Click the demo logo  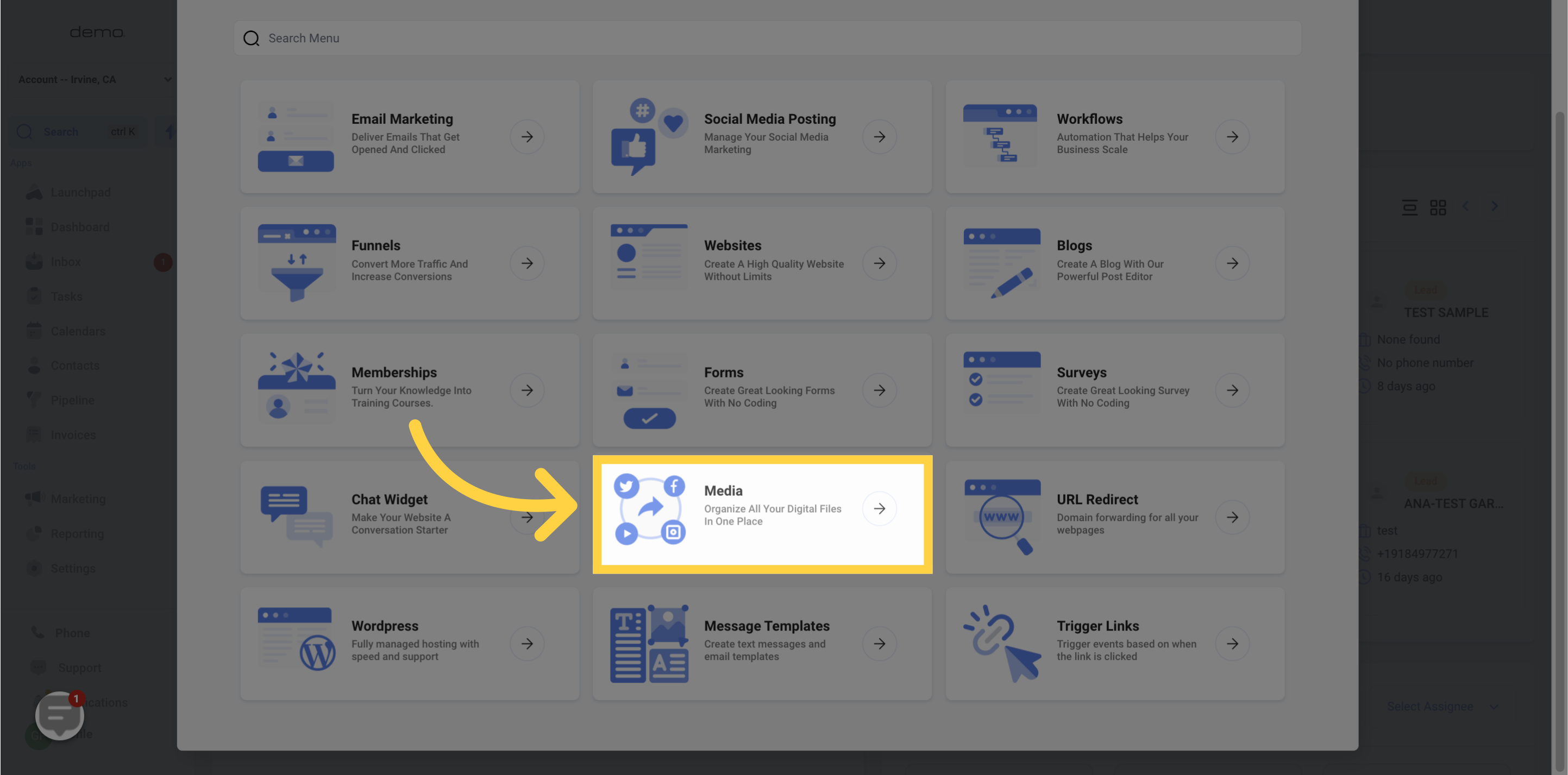(97, 32)
